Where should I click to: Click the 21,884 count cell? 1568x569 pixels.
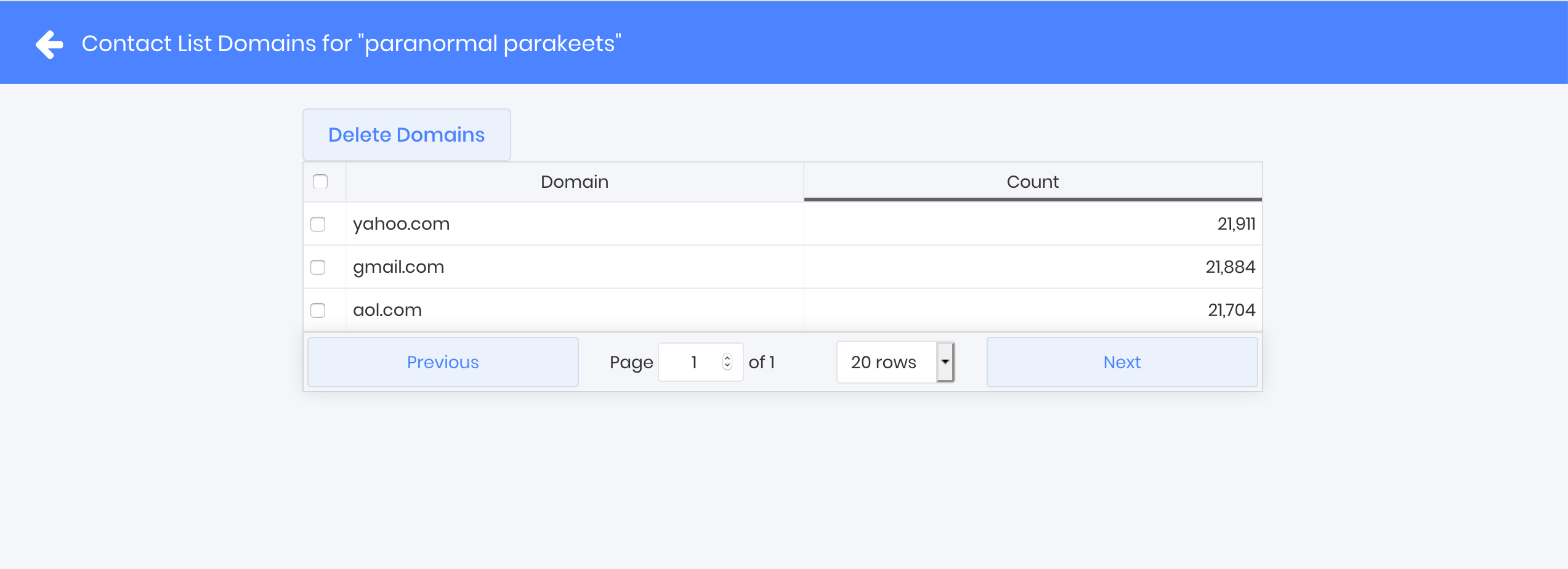1230,267
